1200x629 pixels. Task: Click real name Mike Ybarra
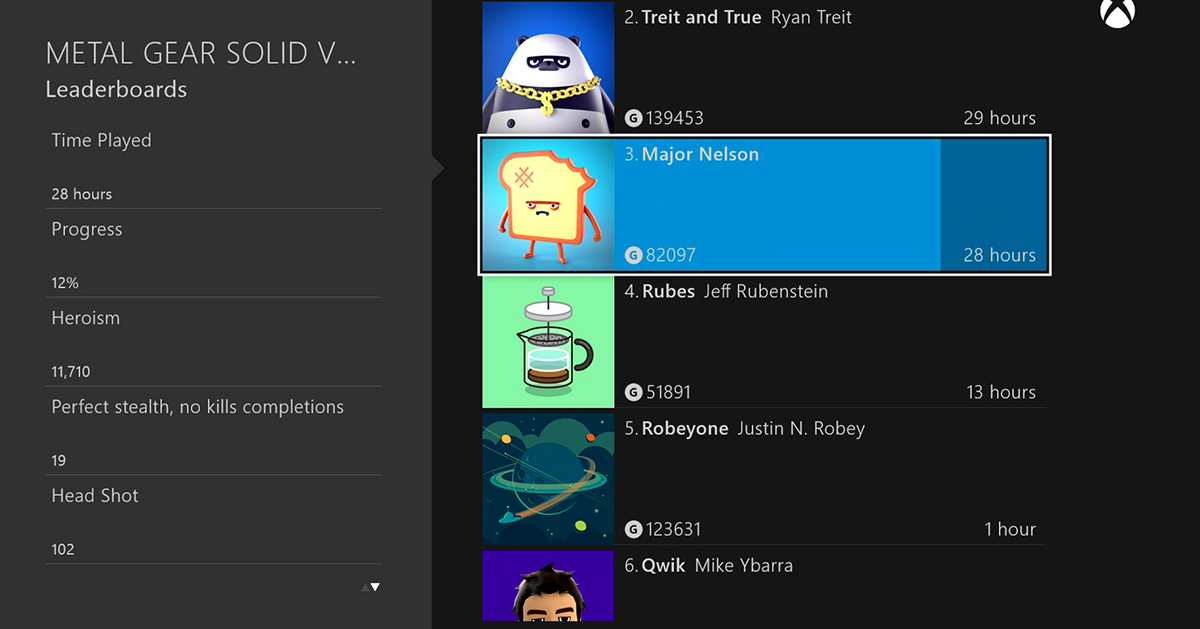coord(744,565)
